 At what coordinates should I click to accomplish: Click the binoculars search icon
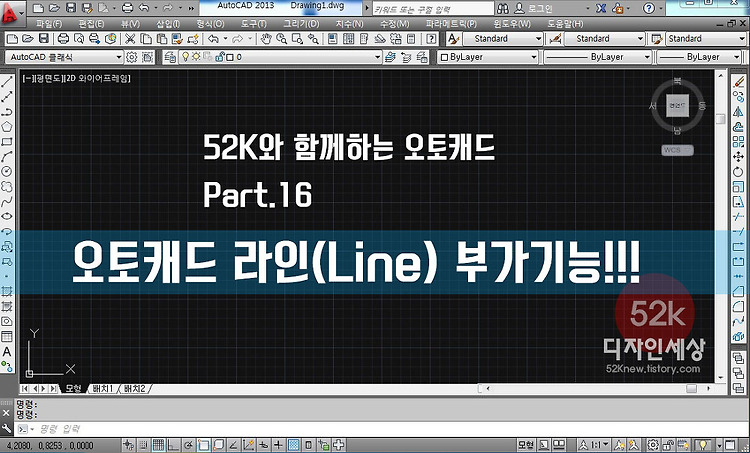[503, 8]
